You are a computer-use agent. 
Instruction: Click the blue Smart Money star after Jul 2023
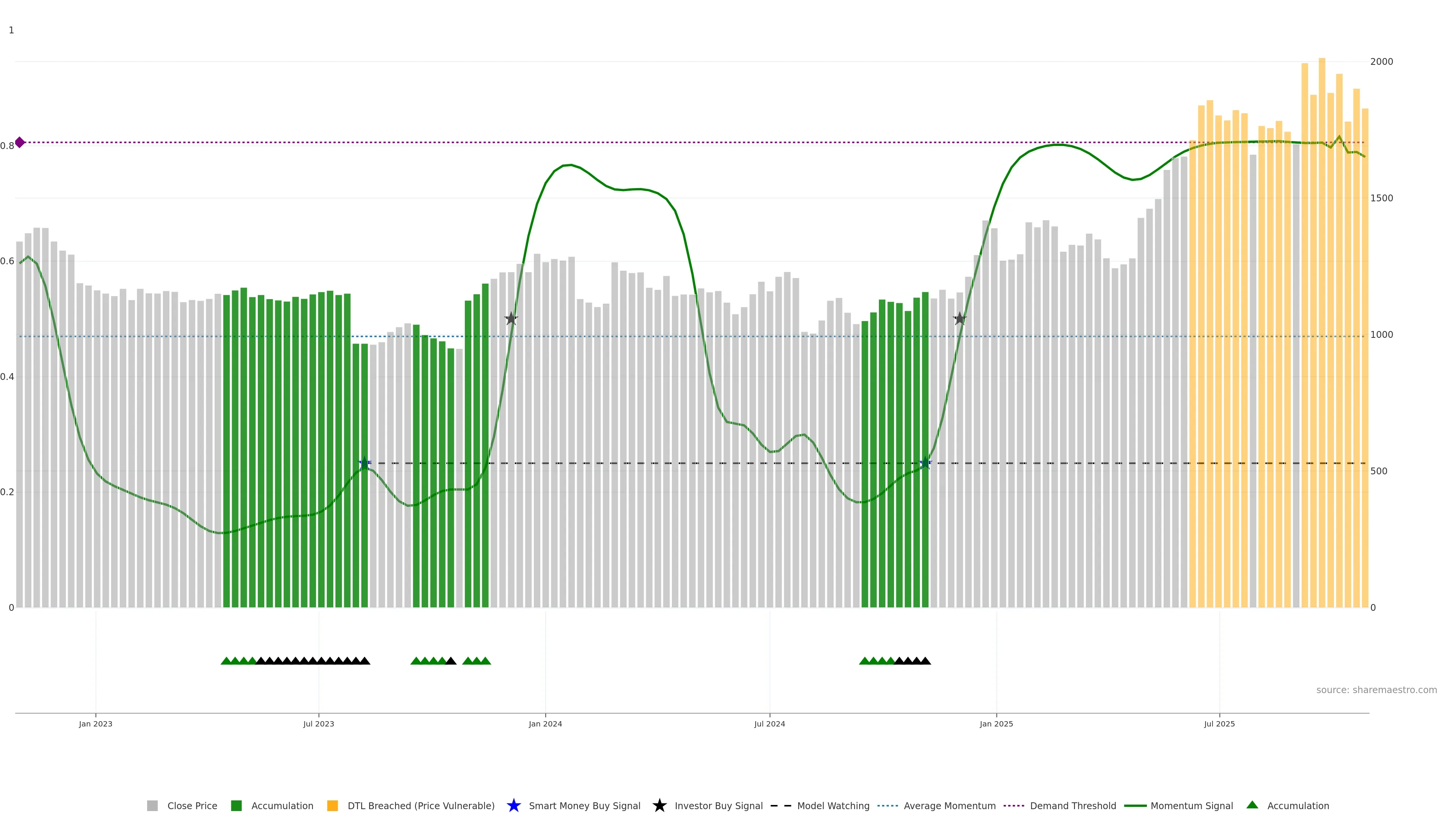364,463
